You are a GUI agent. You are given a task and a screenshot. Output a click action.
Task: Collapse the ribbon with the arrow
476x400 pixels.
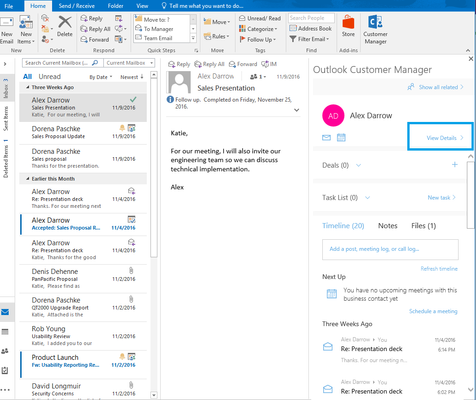pos(468,50)
